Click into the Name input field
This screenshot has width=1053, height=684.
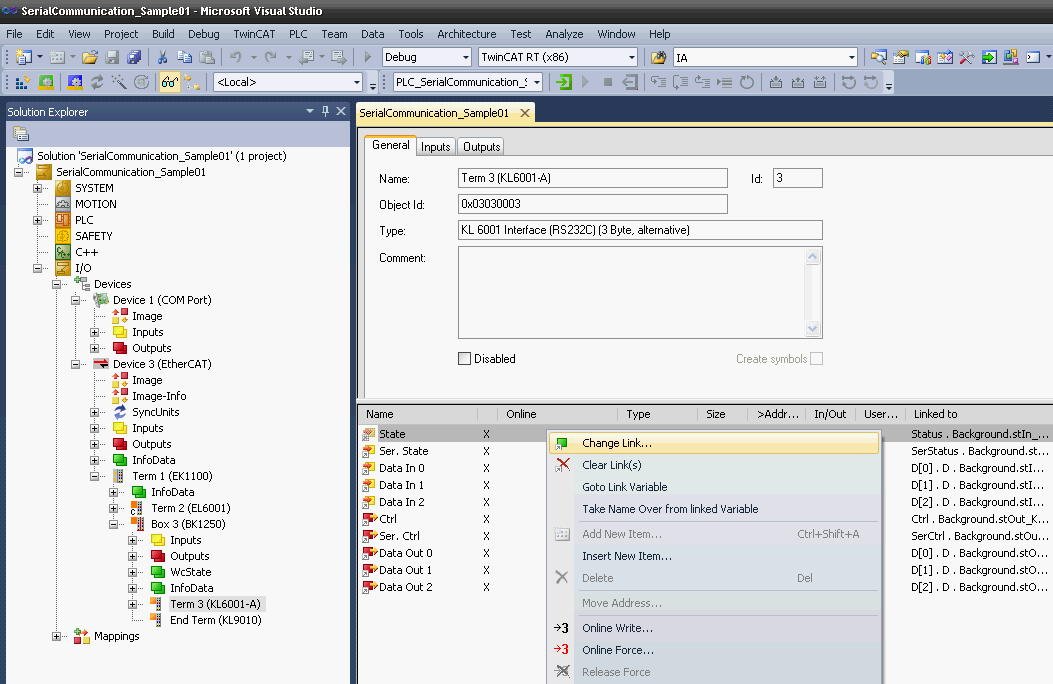592,178
